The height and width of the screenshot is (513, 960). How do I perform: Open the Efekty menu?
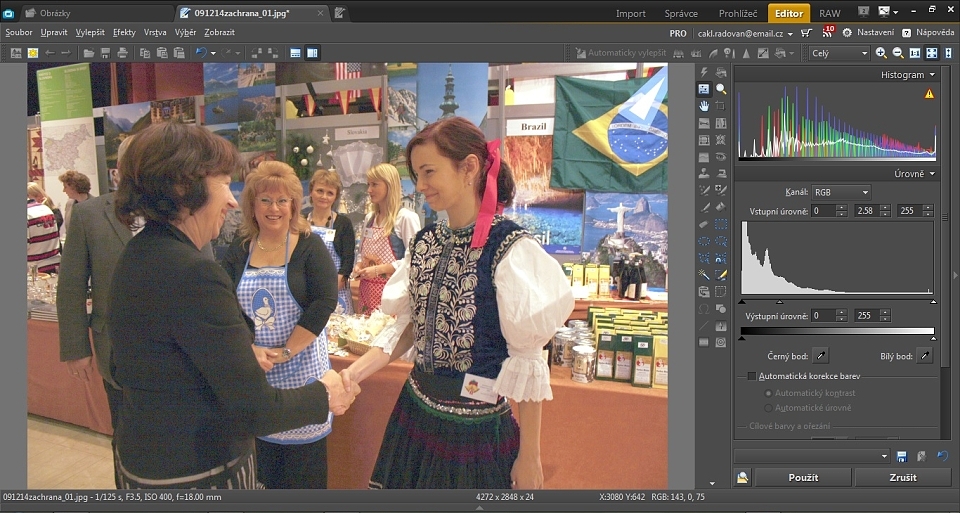click(124, 32)
